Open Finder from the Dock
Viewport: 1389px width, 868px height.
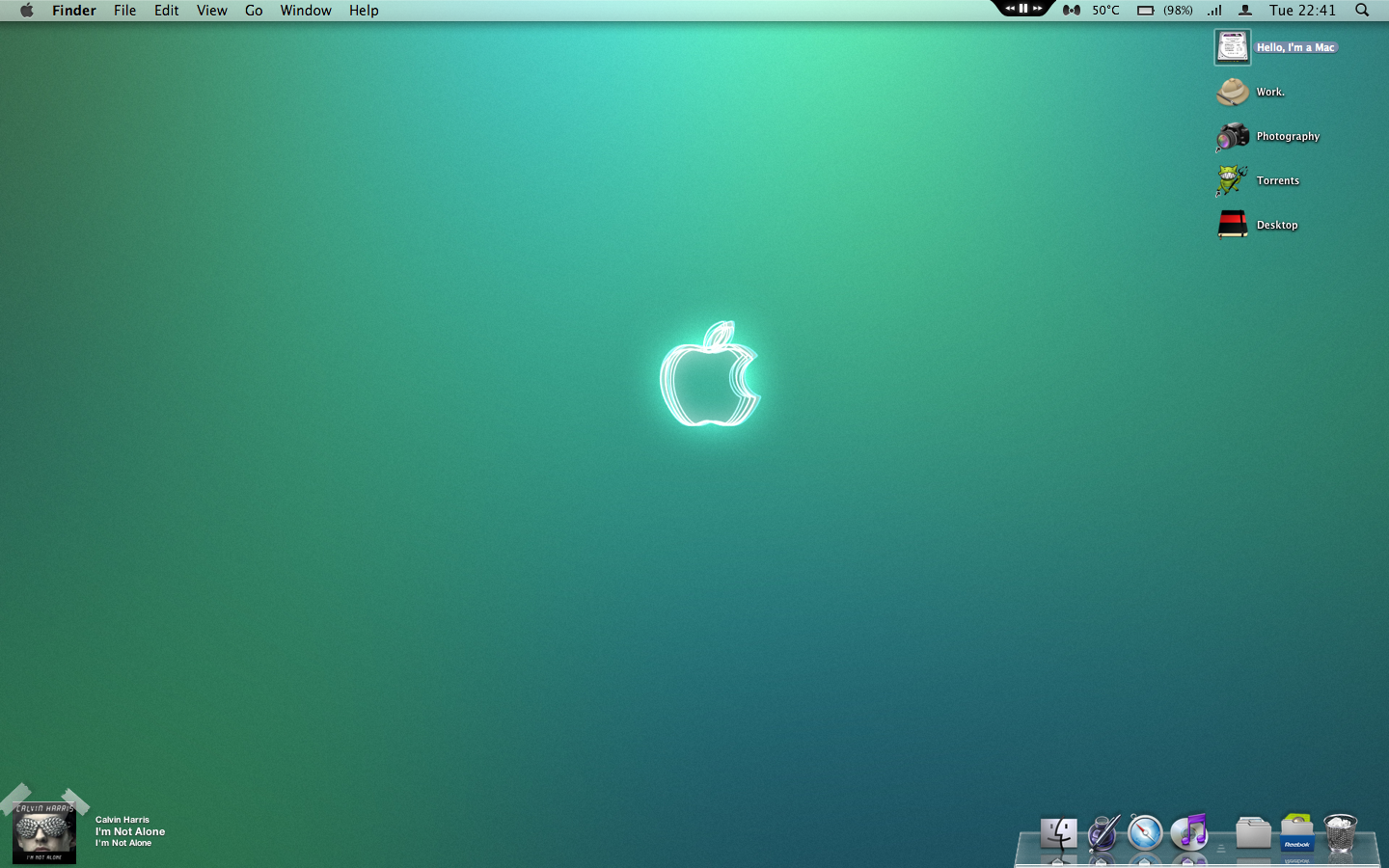point(1058,833)
